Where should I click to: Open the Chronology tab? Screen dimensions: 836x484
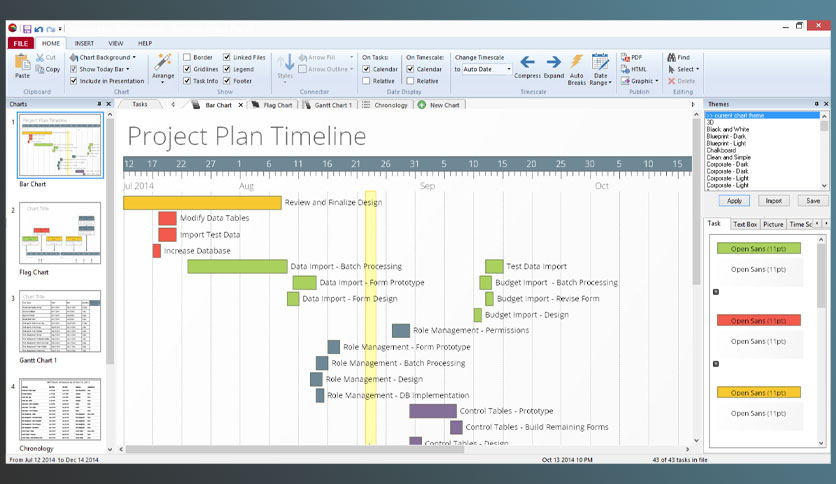click(385, 105)
